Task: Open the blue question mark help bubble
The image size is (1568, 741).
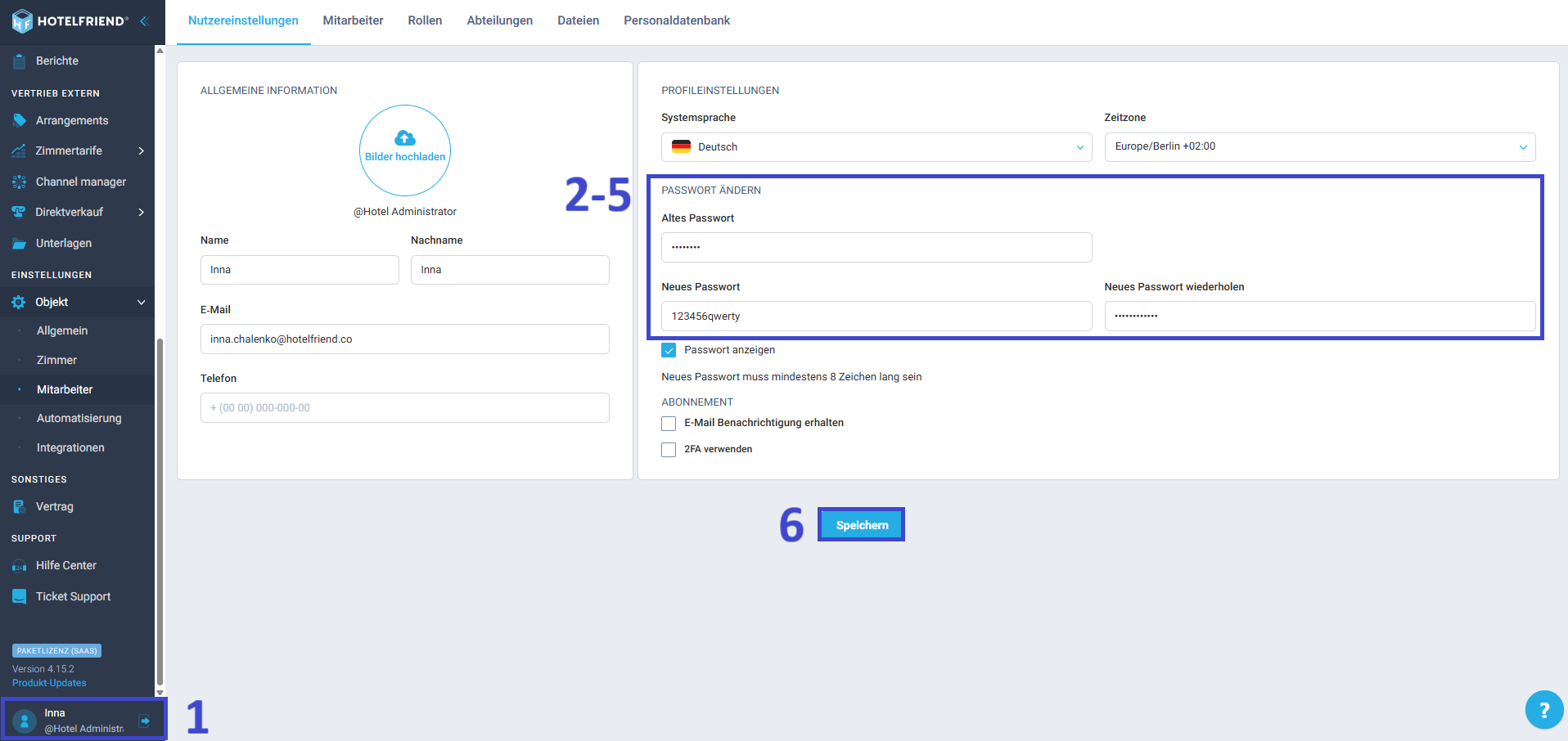Action: [x=1543, y=710]
